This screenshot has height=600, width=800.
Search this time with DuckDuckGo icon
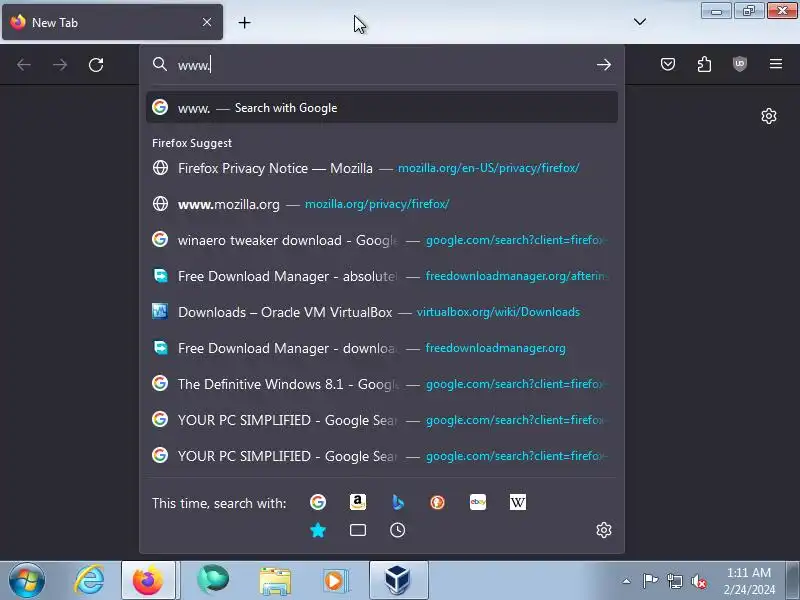coord(437,502)
